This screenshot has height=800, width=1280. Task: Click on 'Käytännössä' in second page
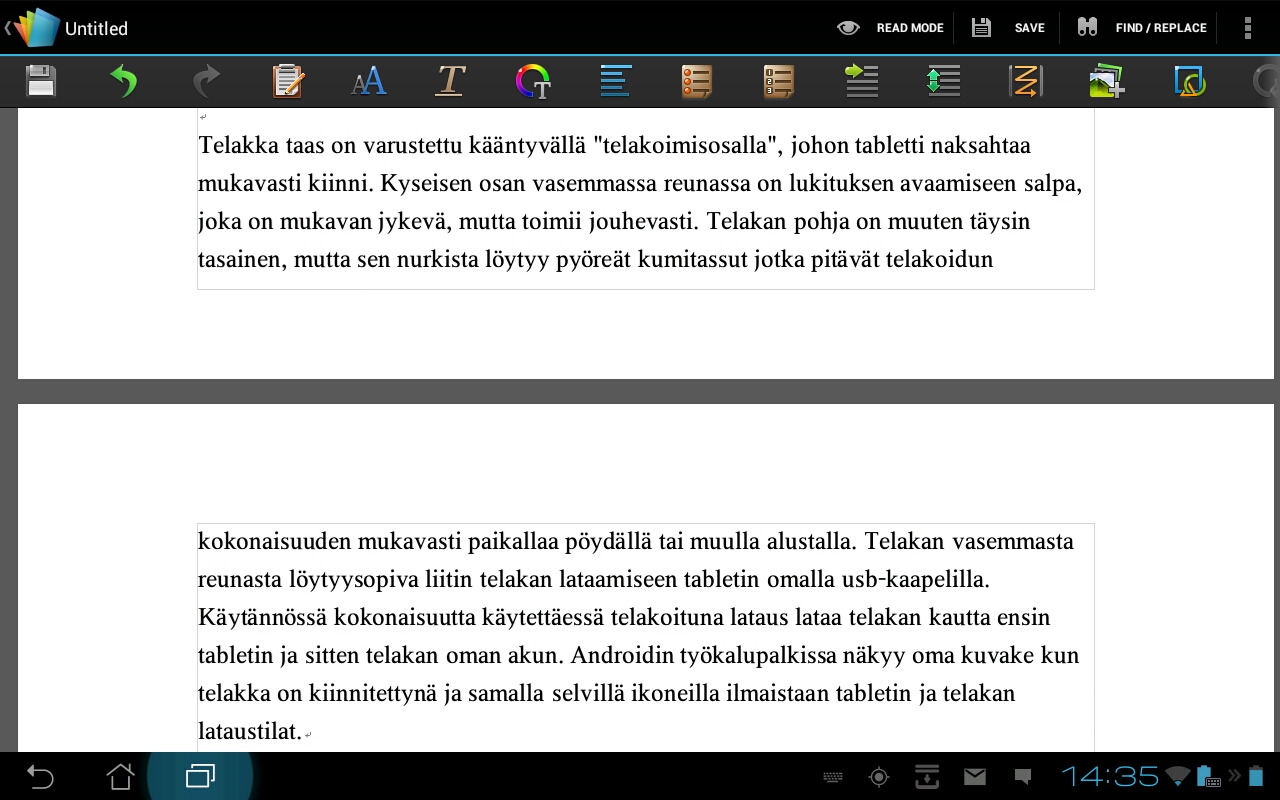click(263, 617)
